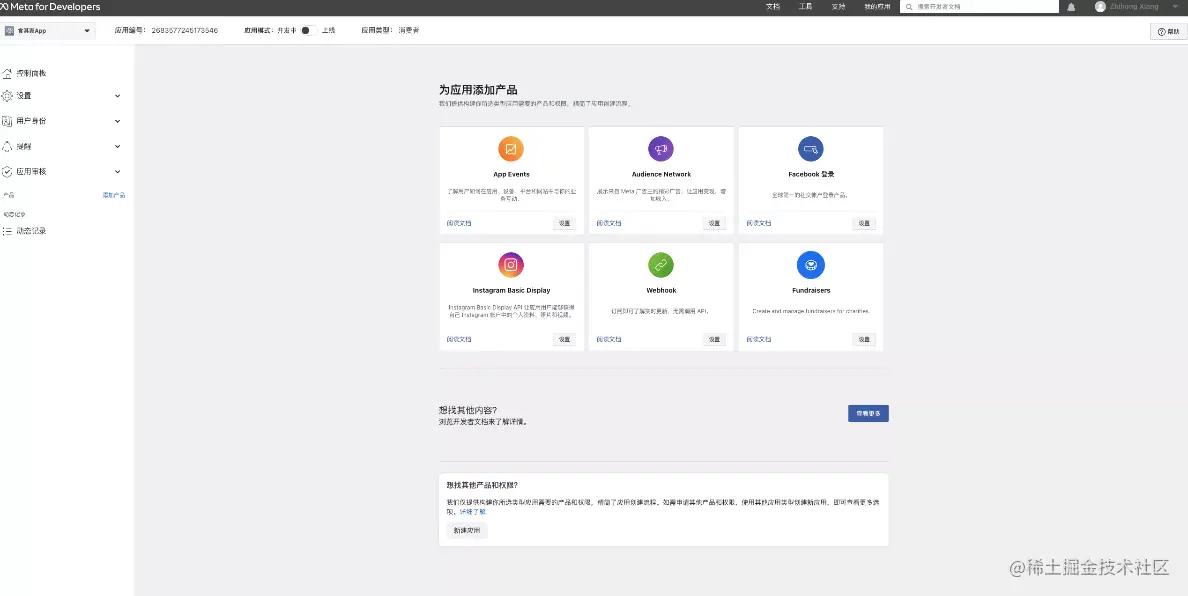
Task: Click the alerts bell icon in sidebar
Action: pos(8,146)
